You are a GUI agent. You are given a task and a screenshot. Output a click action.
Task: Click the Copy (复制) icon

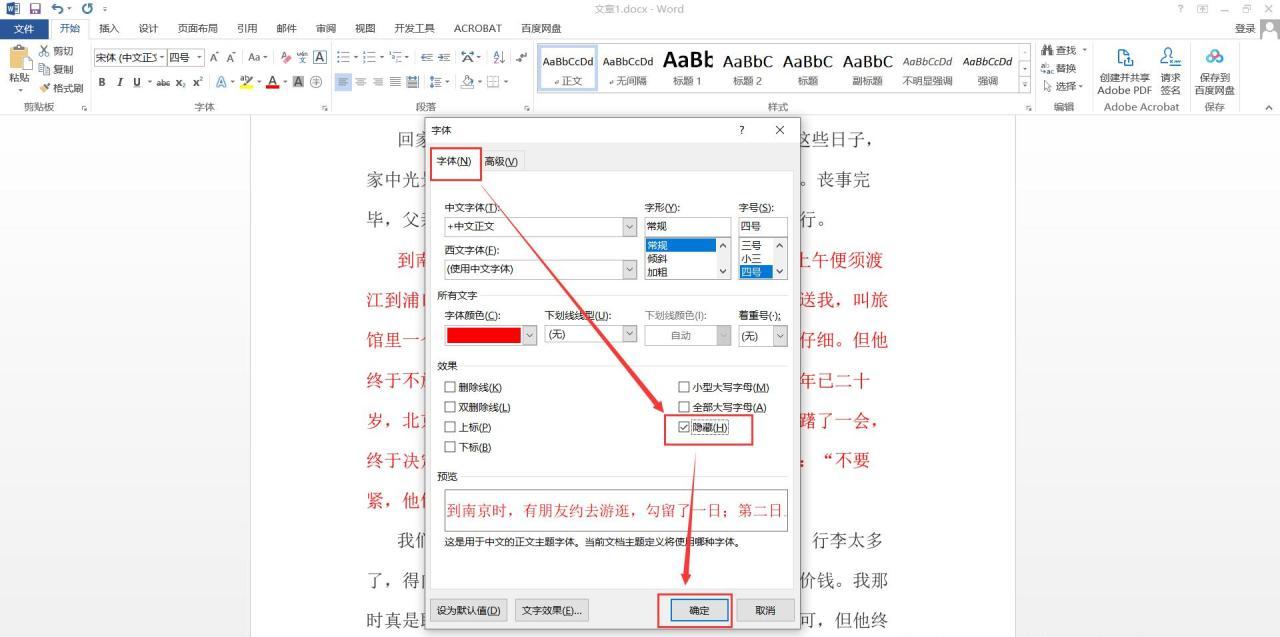(x=45, y=69)
